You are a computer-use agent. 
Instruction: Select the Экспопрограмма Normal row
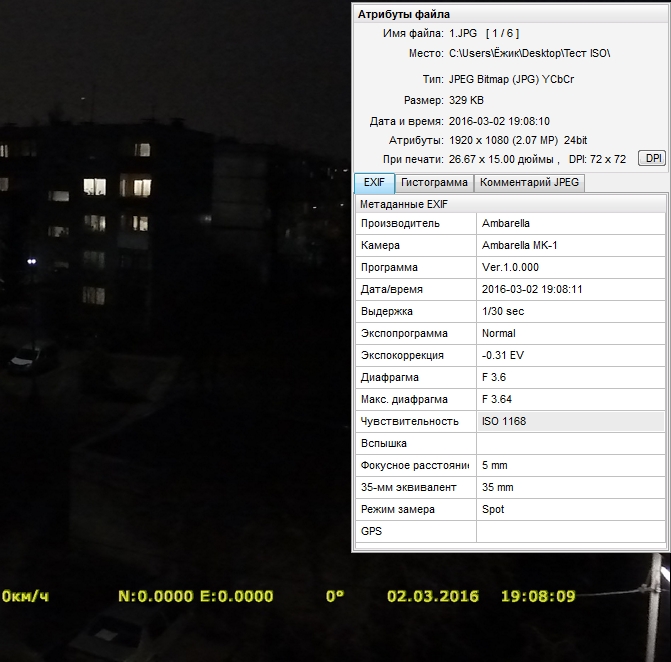click(x=511, y=334)
